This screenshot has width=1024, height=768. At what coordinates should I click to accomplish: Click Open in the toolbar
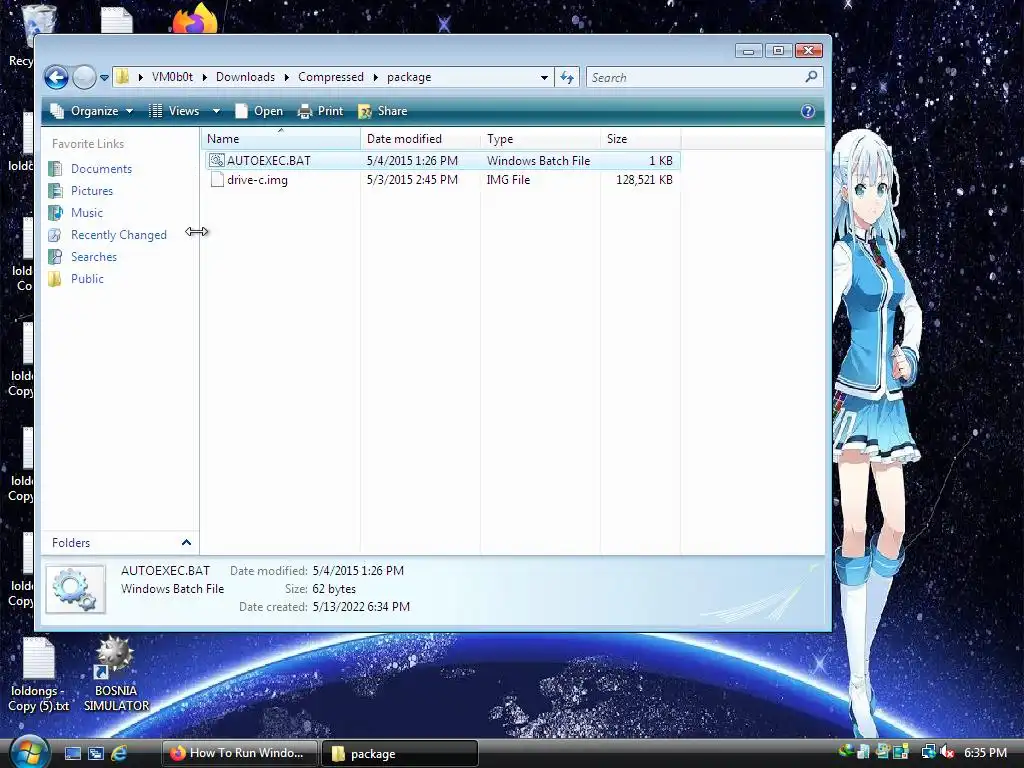coord(259,111)
